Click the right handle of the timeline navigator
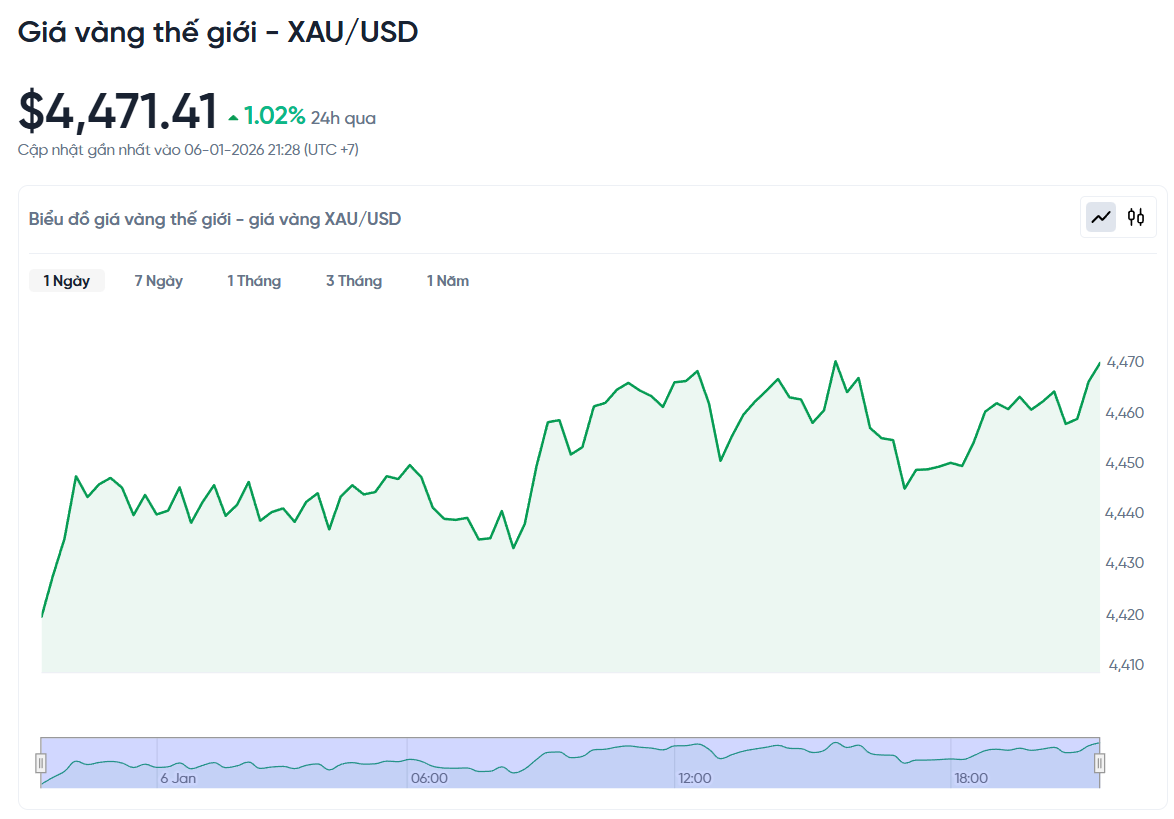1174x819 pixels. pyautogui.click(x=1100, y=761)
